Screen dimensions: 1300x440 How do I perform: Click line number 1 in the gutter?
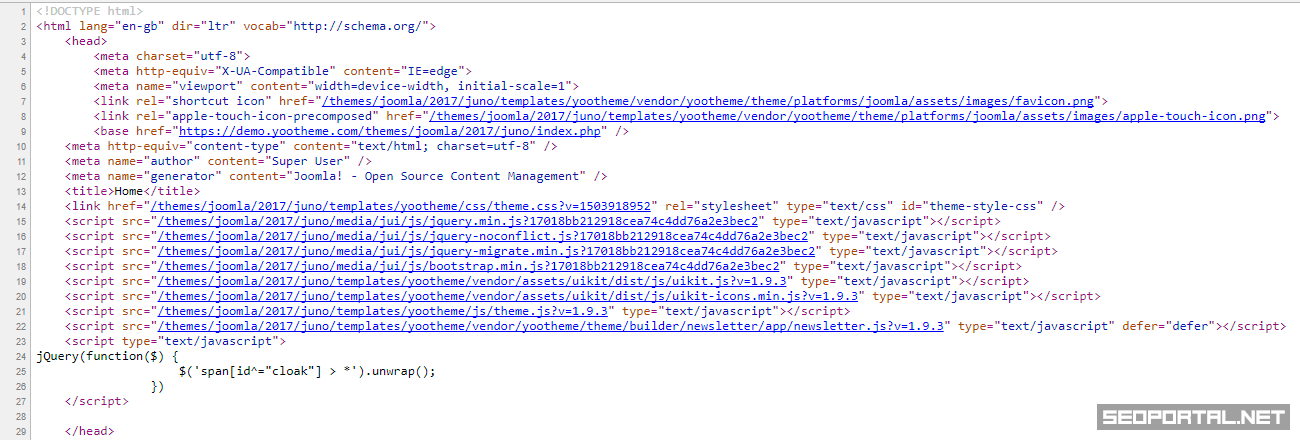click(21, 11)
